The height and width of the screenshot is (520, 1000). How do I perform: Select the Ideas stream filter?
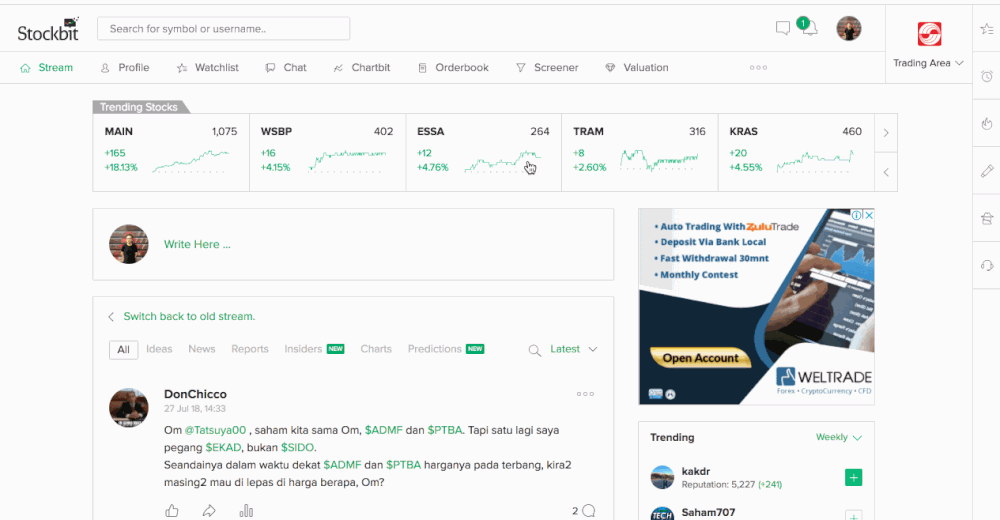pyautogui.click(x=159, y=349)
